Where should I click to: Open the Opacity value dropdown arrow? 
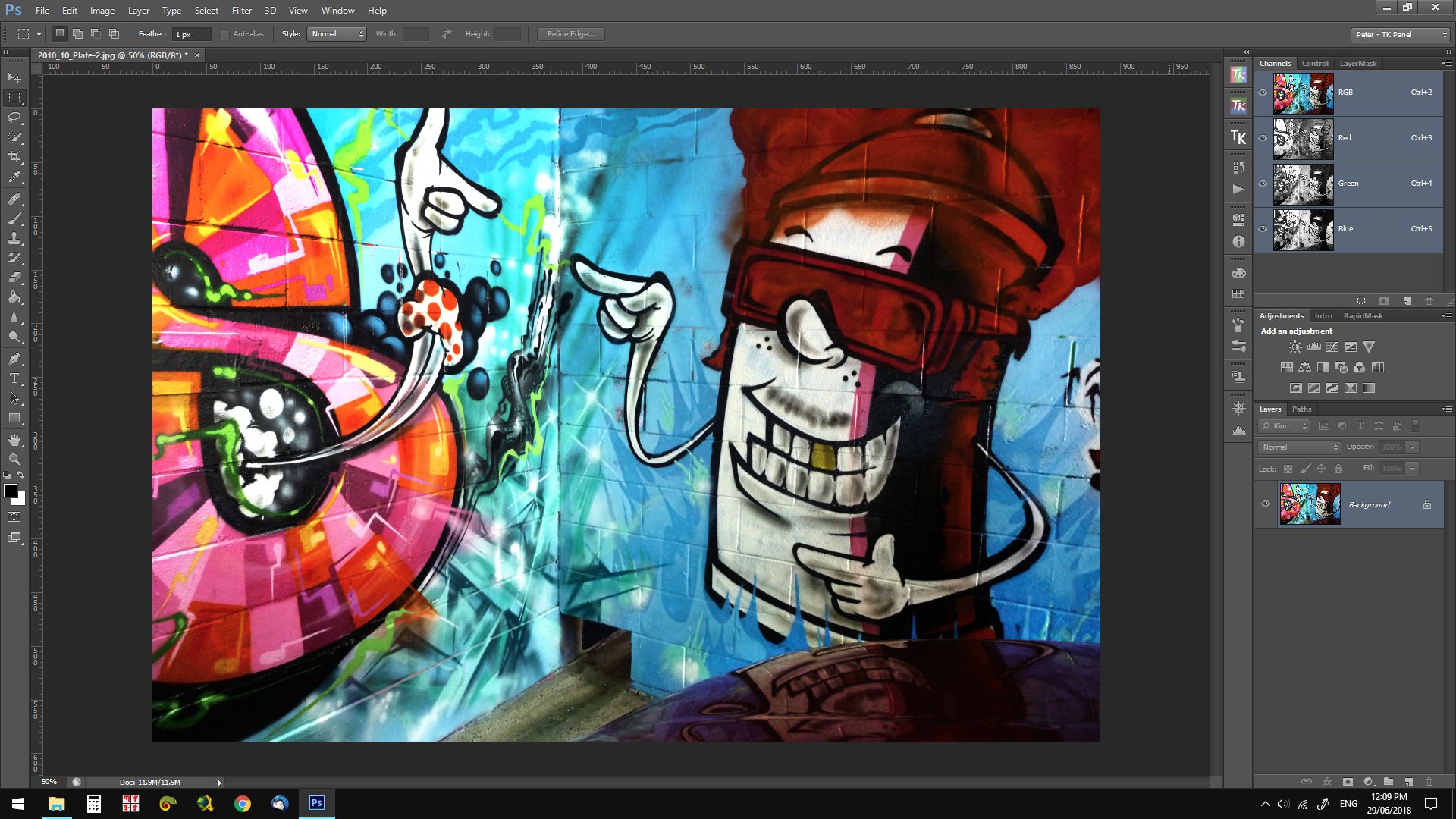[1412, 447]
